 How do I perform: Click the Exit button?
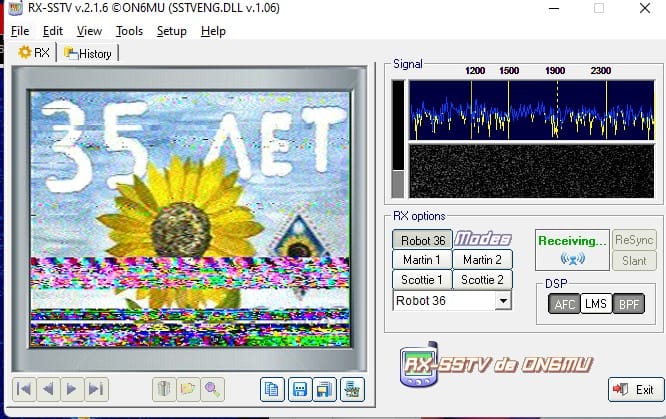[636, 389]
